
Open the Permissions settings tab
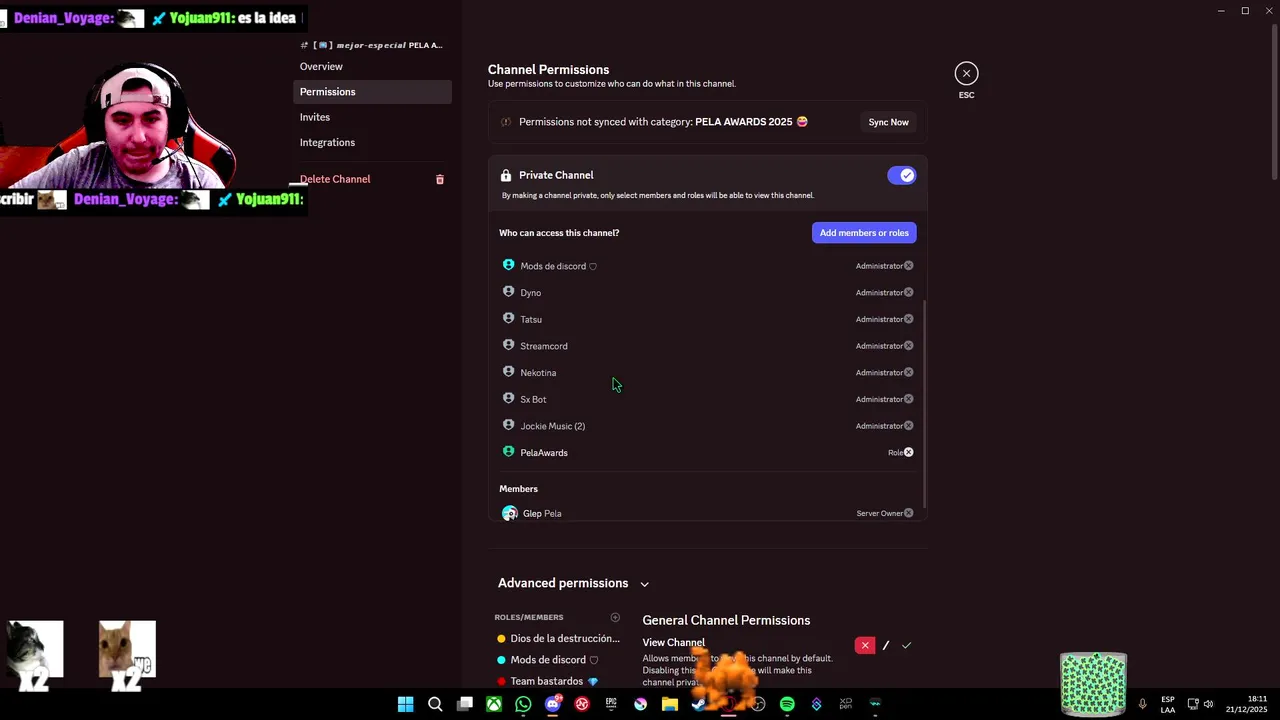pyautogui.click(x=372, y=92)
